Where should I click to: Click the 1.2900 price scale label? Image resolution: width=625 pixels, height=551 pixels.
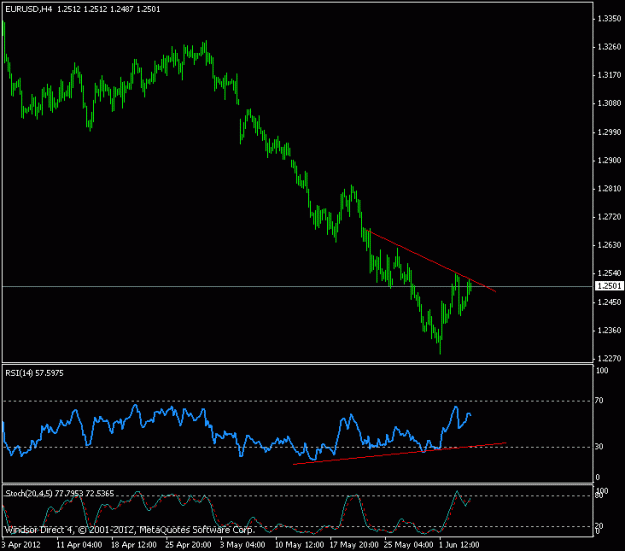click(609, 161)
